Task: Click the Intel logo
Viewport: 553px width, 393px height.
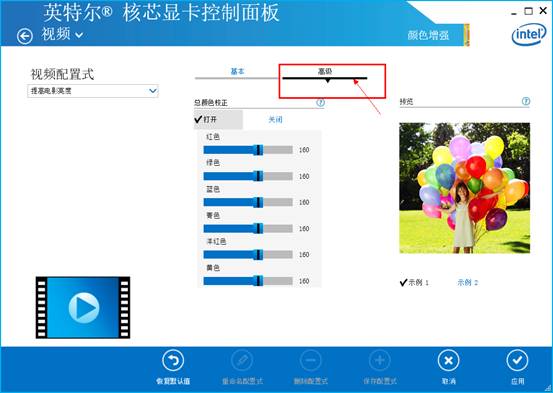Action: pos(529,34)
